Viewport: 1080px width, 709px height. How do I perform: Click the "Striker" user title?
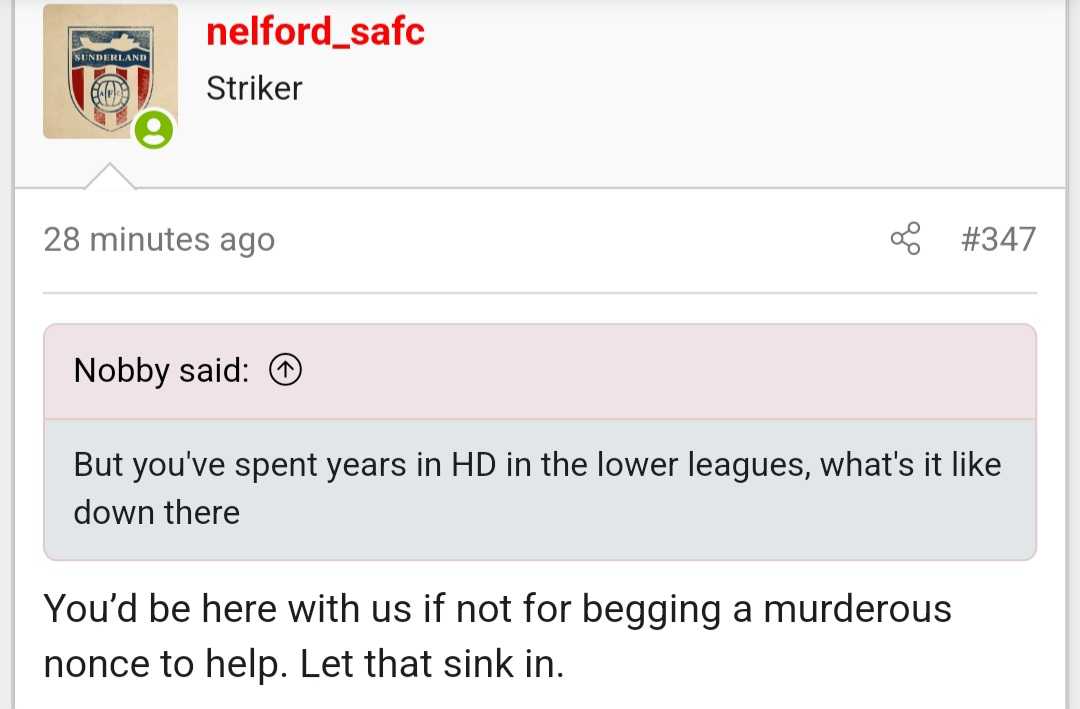click(254, 88)
